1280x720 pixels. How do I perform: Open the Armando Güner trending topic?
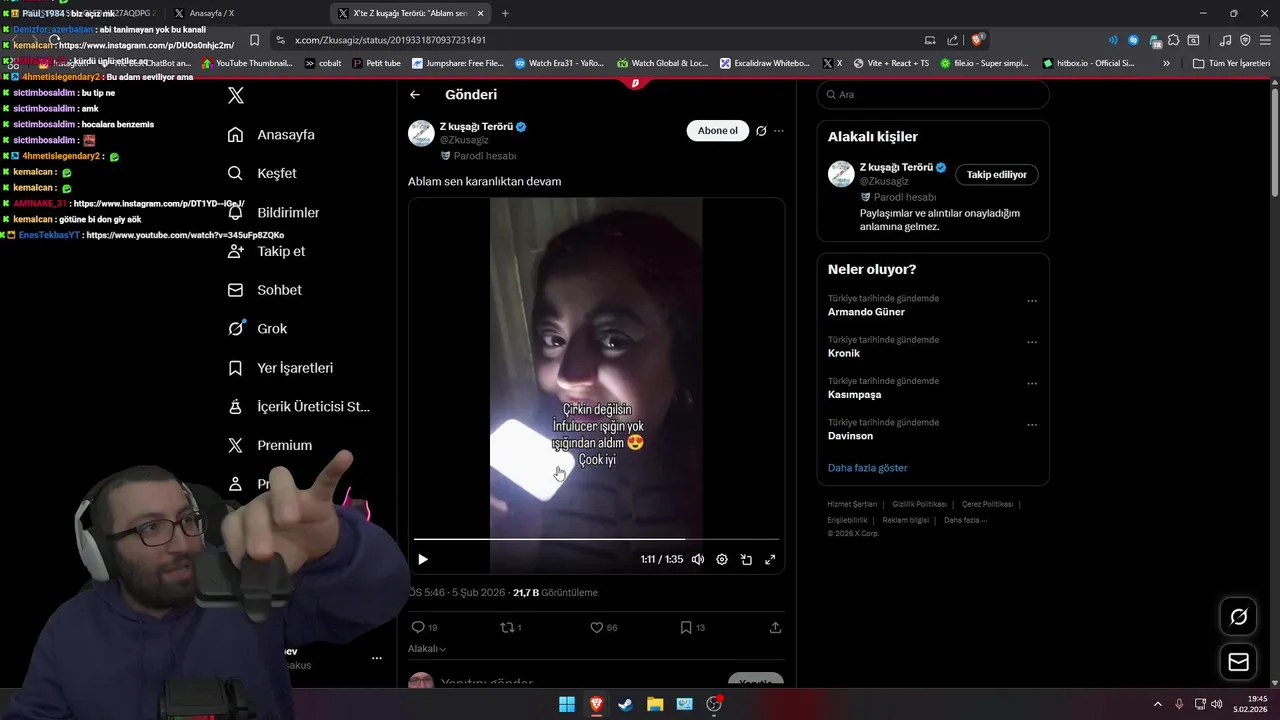tap(866, 312)
